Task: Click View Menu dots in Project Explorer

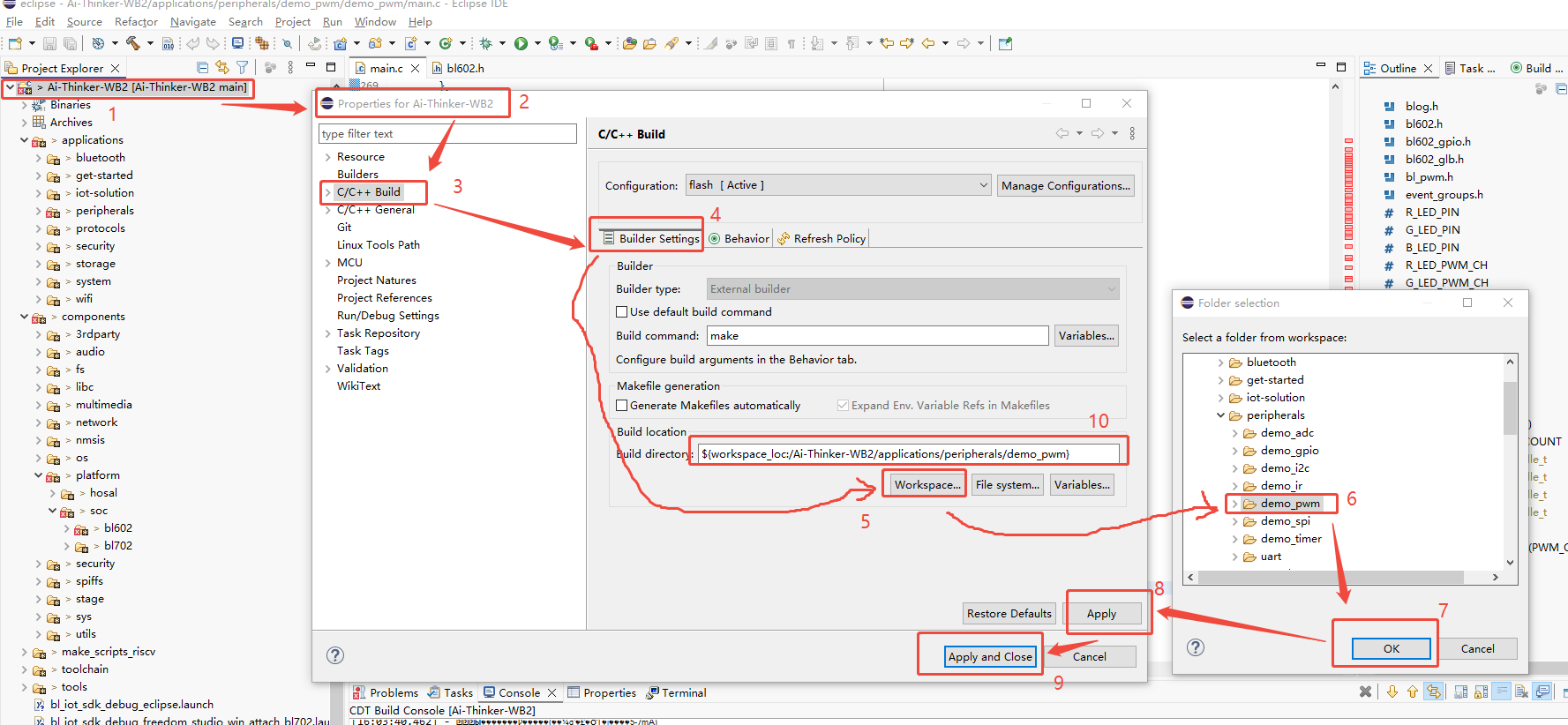Action: click(290, 68)
